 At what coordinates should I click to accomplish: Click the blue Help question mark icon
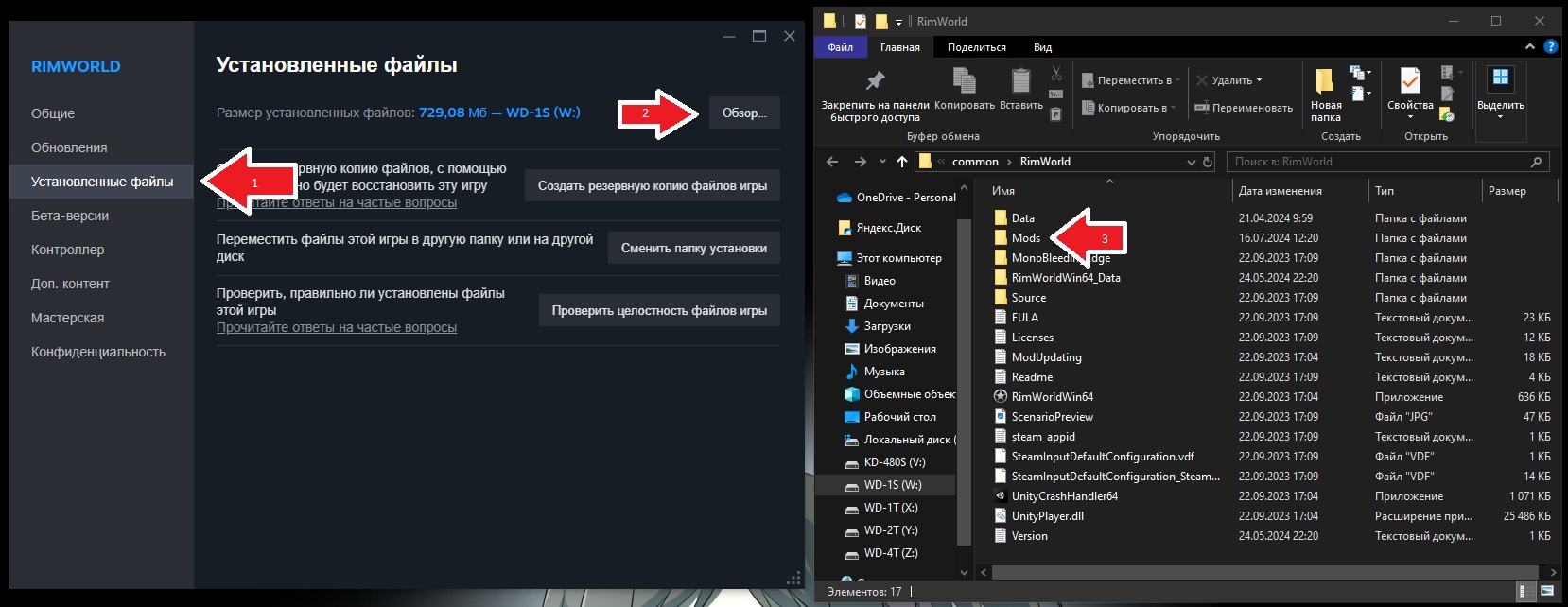tap(1550, 46)
